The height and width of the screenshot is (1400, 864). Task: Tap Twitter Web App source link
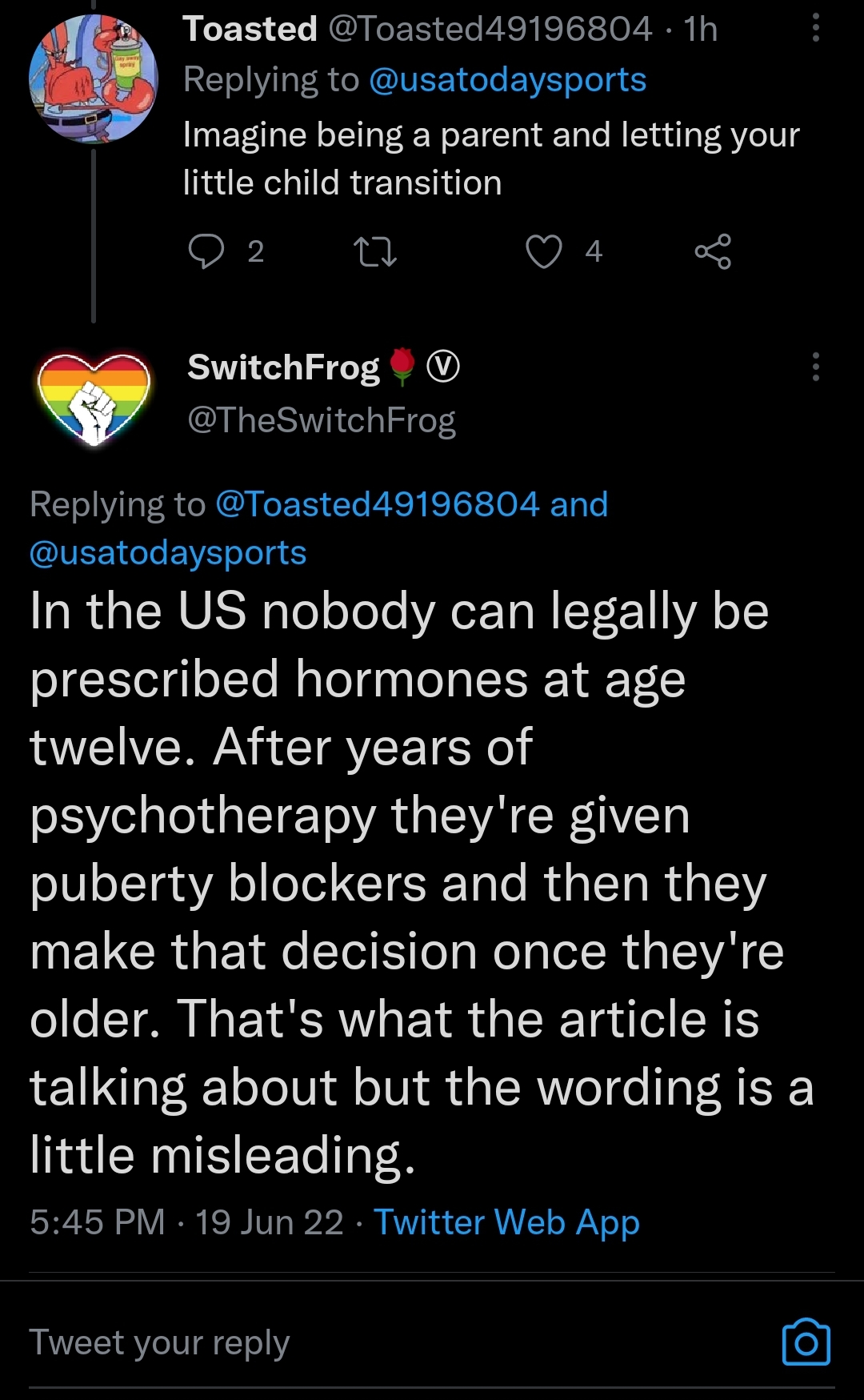coord(506,1222)
